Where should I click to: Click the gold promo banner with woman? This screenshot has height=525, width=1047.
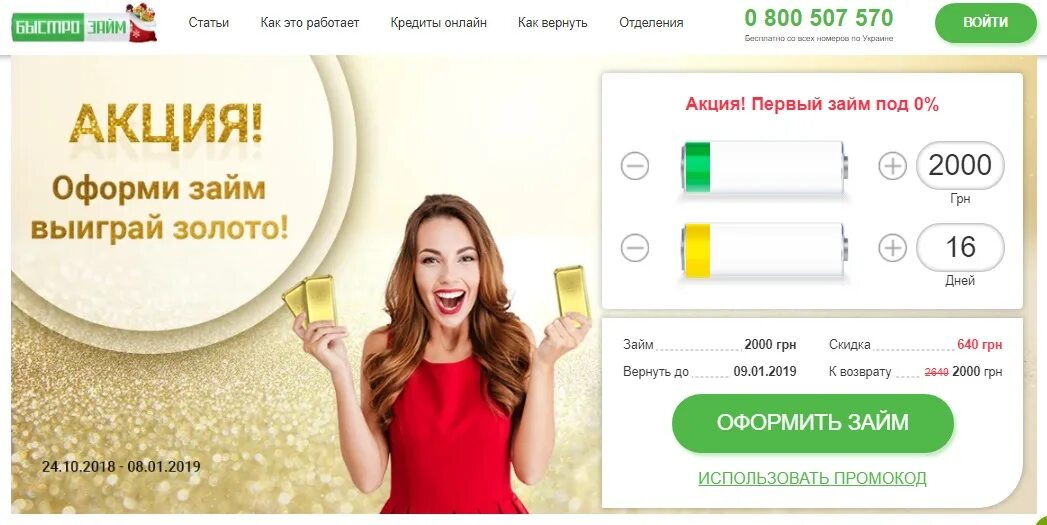click(x=306, y=285)
